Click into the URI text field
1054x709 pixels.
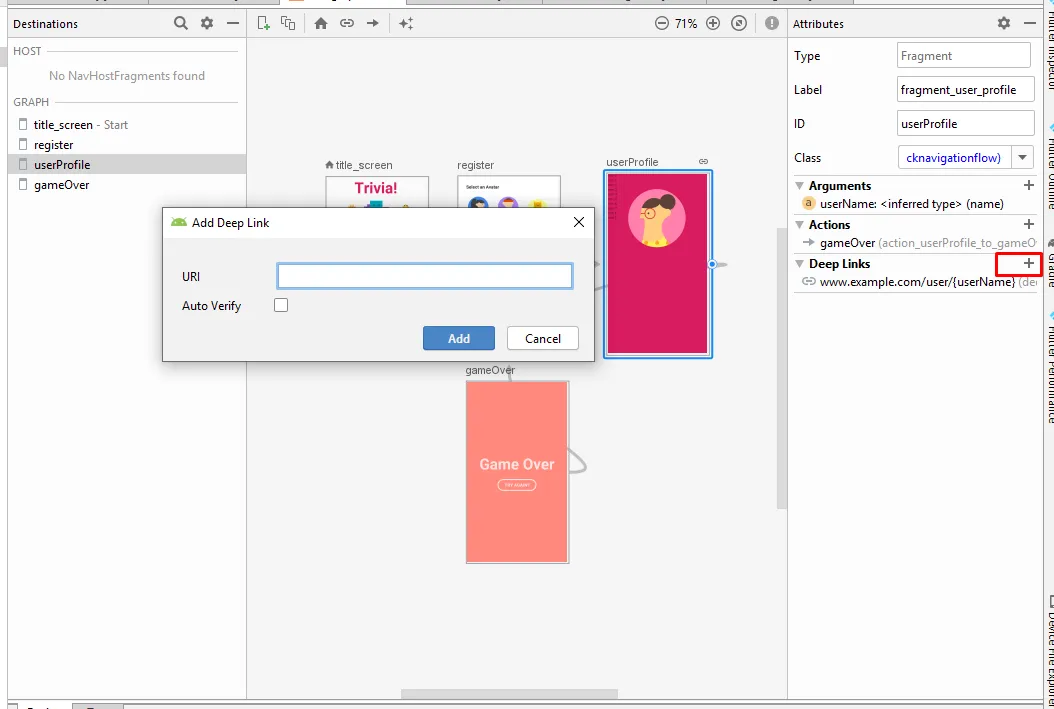coord(425,276)
